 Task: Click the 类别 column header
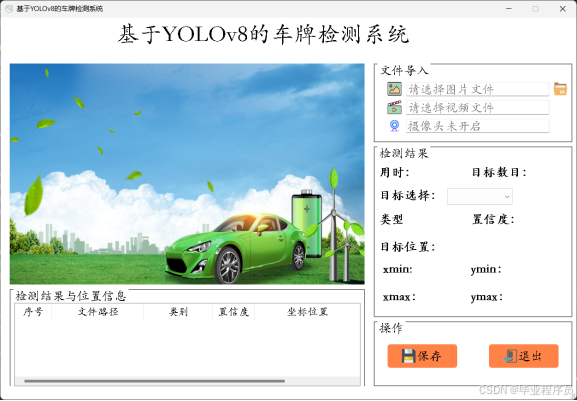(178, 312)
